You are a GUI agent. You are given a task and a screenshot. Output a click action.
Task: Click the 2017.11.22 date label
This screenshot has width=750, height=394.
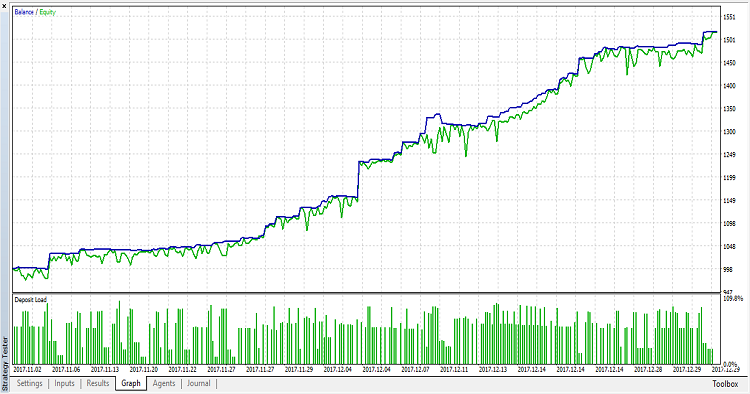(x=182, y=370)
